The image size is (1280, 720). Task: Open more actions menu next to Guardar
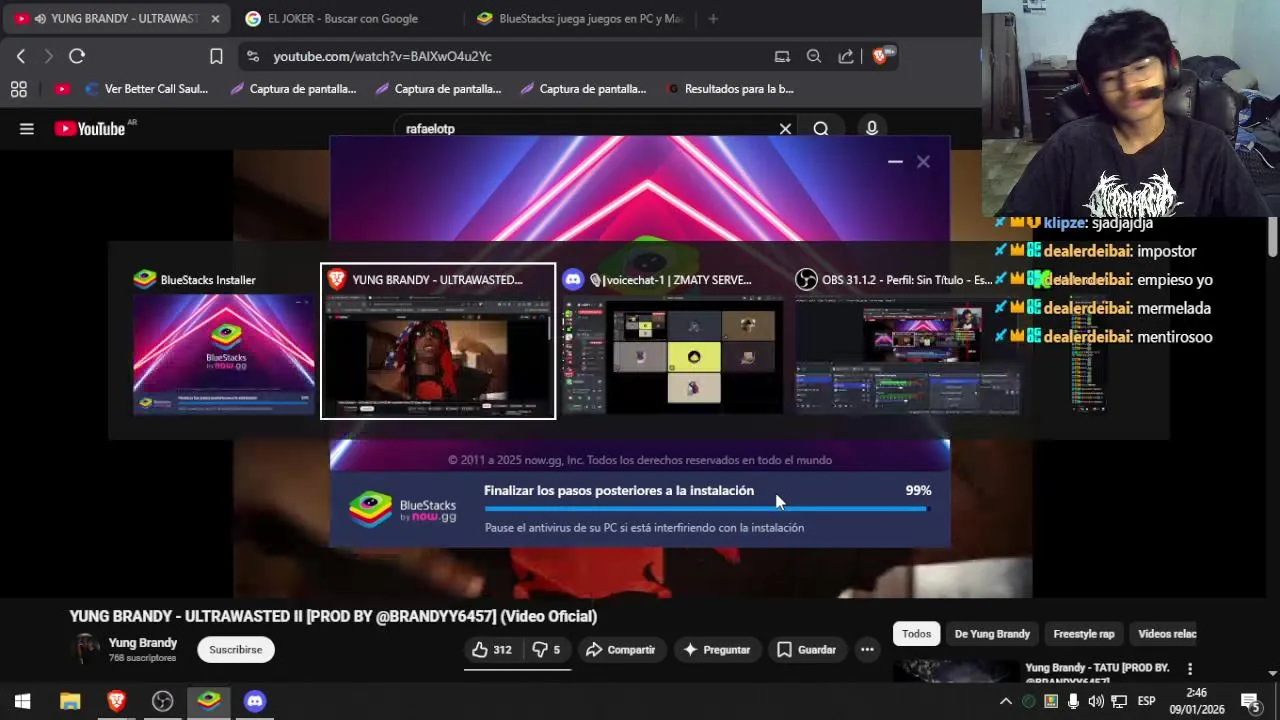[867, 650]
